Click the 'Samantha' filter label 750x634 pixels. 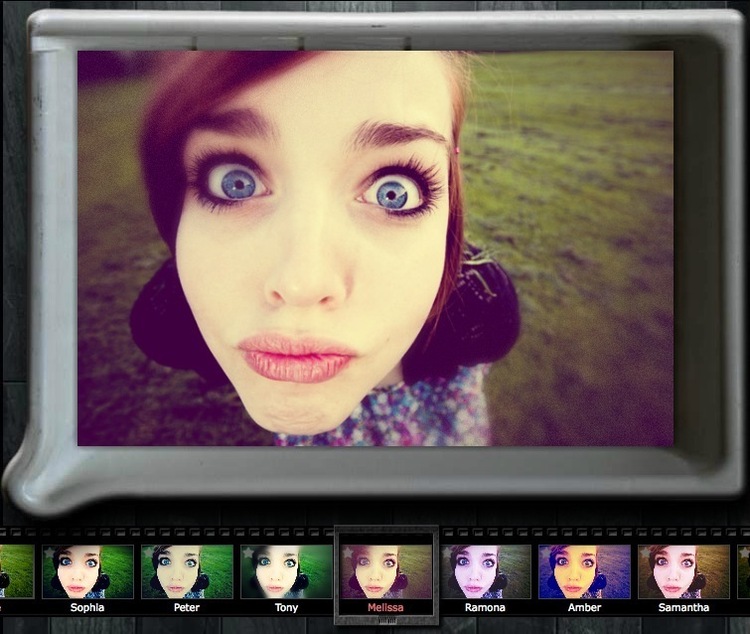(684, 608)
